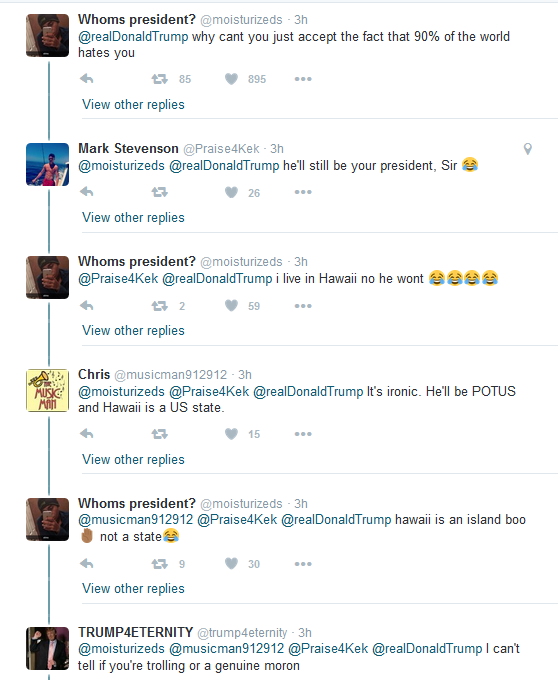The width and height of the screenshot is (558, 680).
Task: Like the 'hawaii is an island' tweet
Action: pos(232,563)
